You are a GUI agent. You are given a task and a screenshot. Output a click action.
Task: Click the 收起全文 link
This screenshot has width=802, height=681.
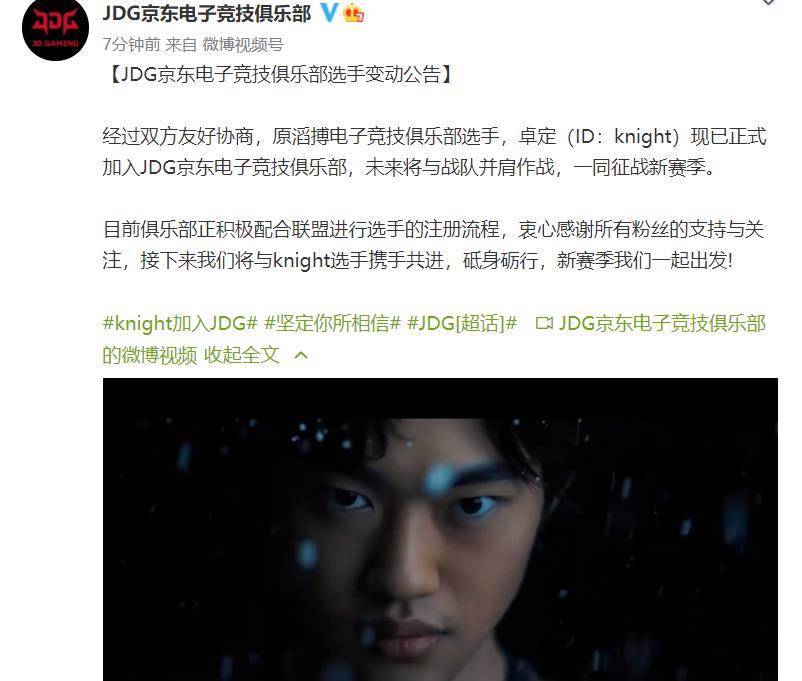tap(242, 355)
